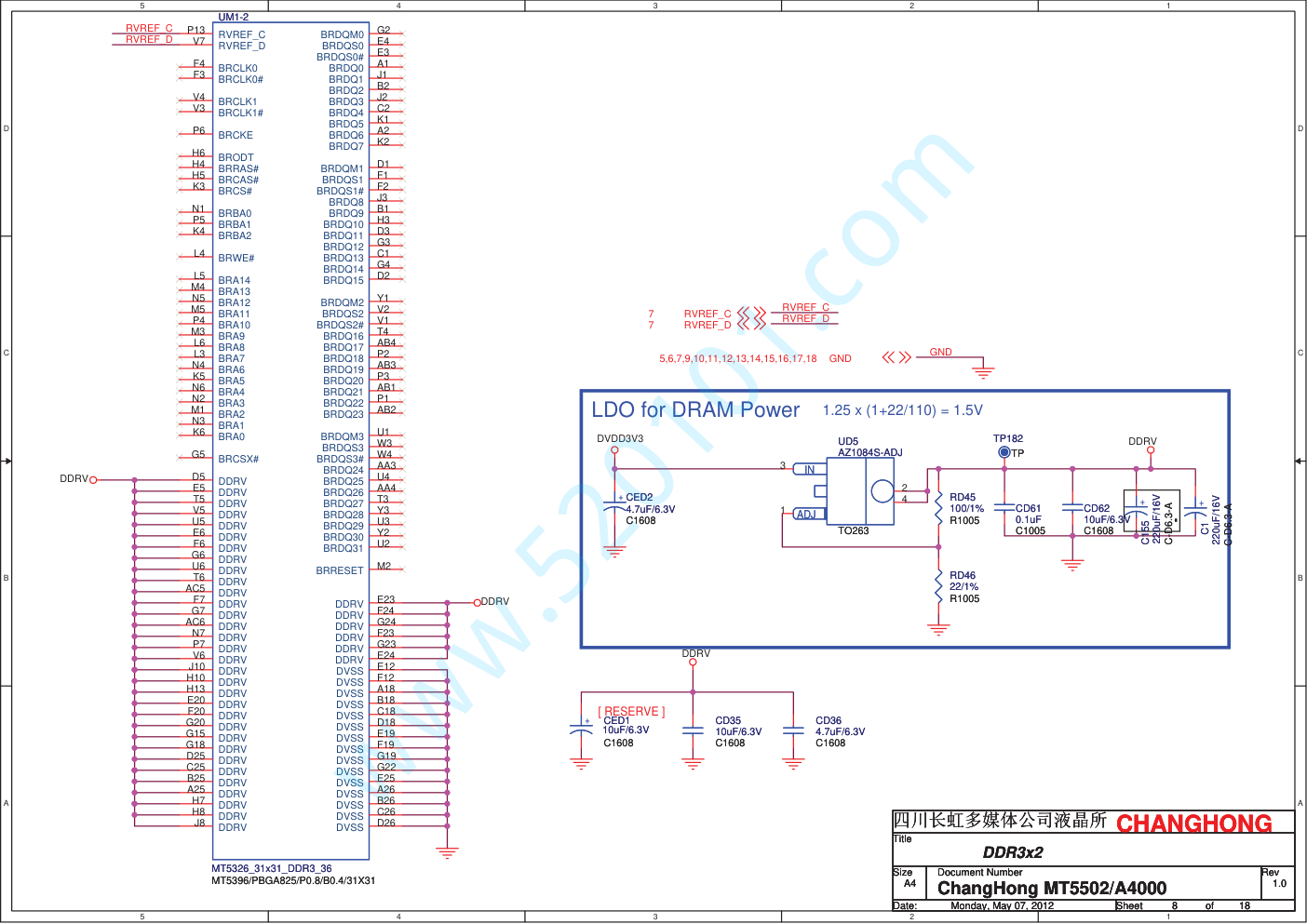Viewport: 1307px width, 924px height.
Task: Select the UD5 reference designator
Action: 848,442
